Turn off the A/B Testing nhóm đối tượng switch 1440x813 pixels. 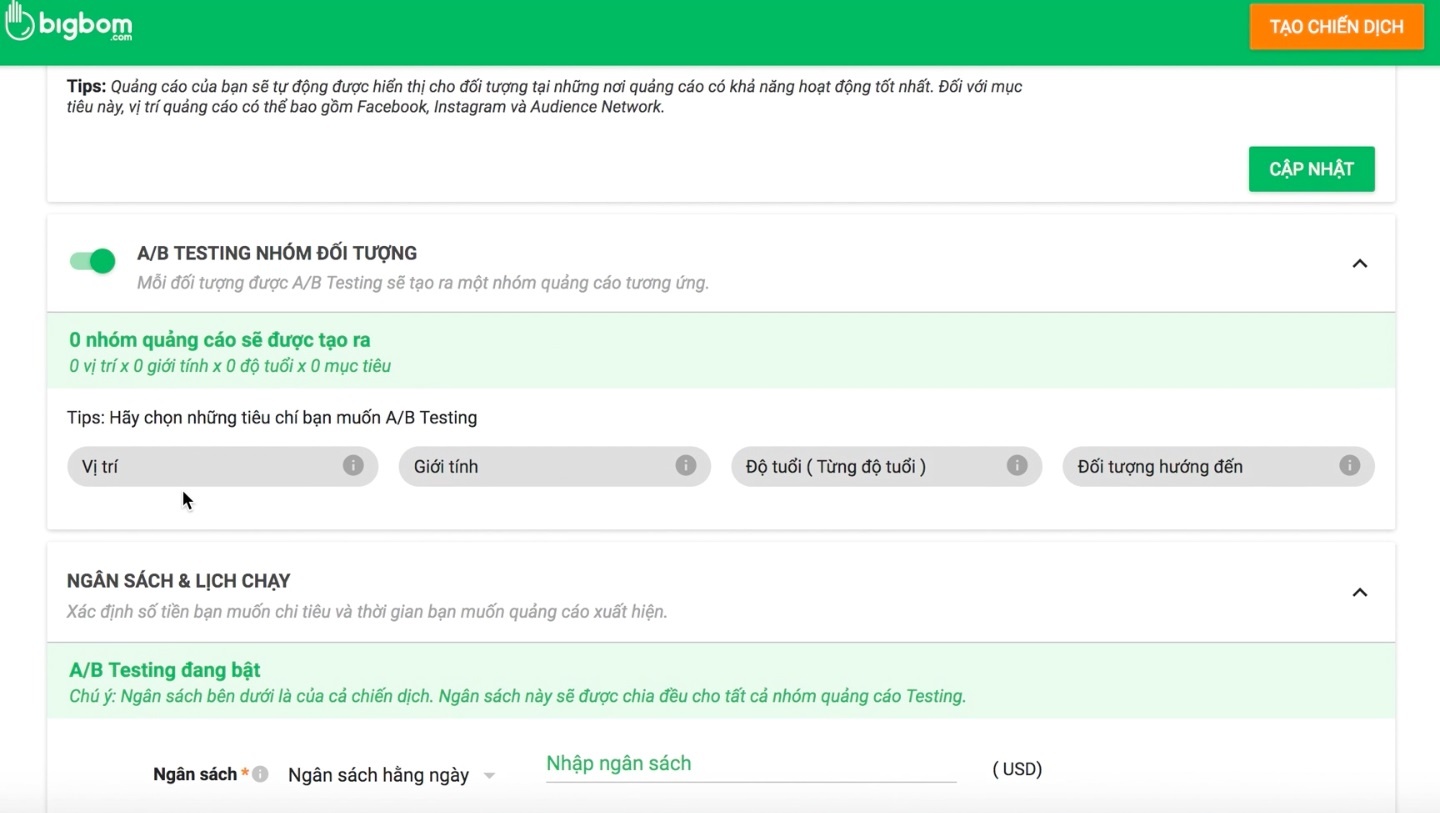93,262
